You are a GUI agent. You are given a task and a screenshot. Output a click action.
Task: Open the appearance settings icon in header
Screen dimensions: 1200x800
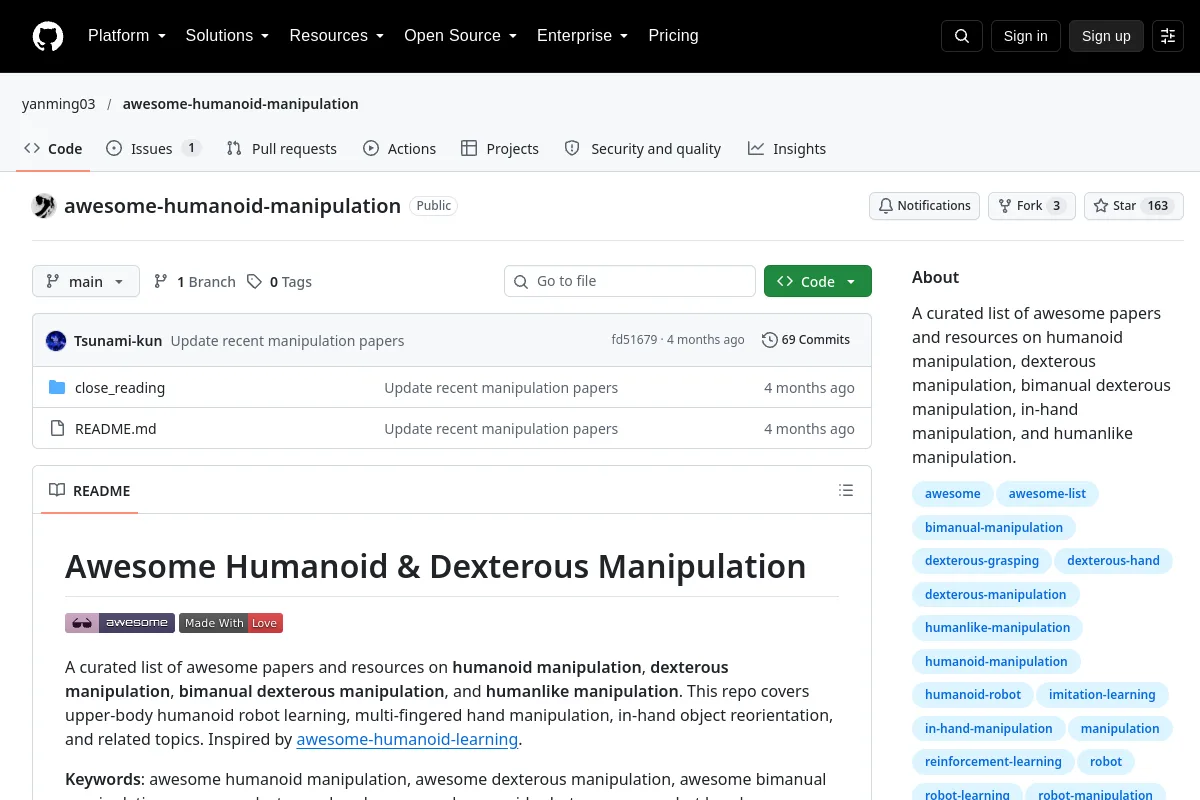(1168, 36)
